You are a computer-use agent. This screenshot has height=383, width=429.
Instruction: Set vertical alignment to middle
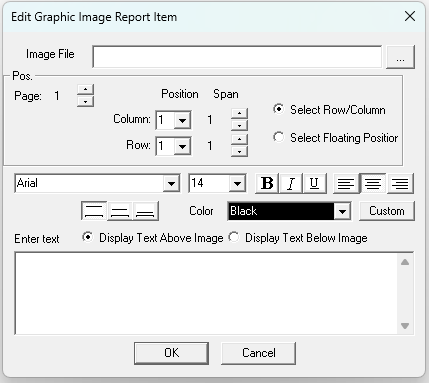[x=120, y=211]
